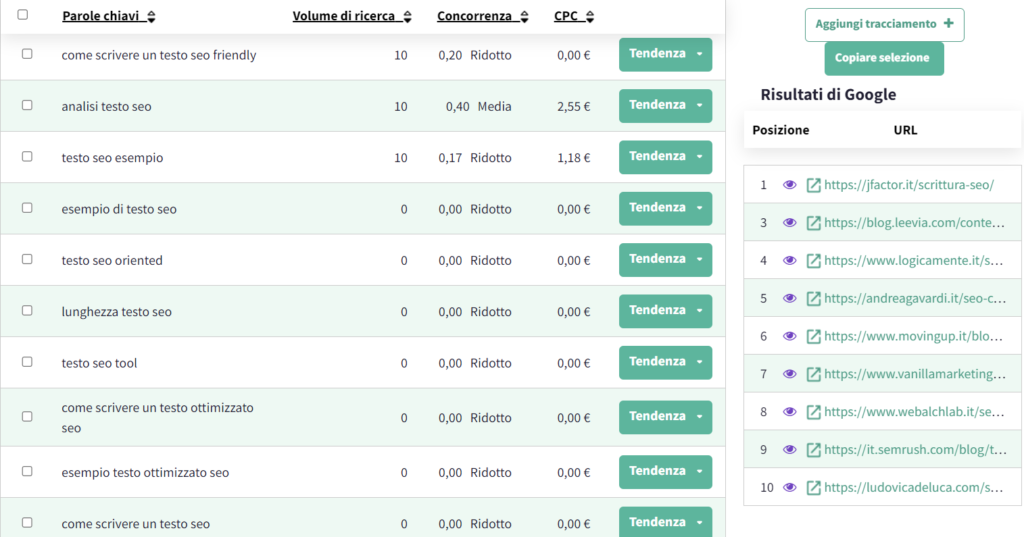This screenshot has height=537, width=1024.
Task: Click the sort arrows beside Parole chiavi
Action: (x=151, y=17)
